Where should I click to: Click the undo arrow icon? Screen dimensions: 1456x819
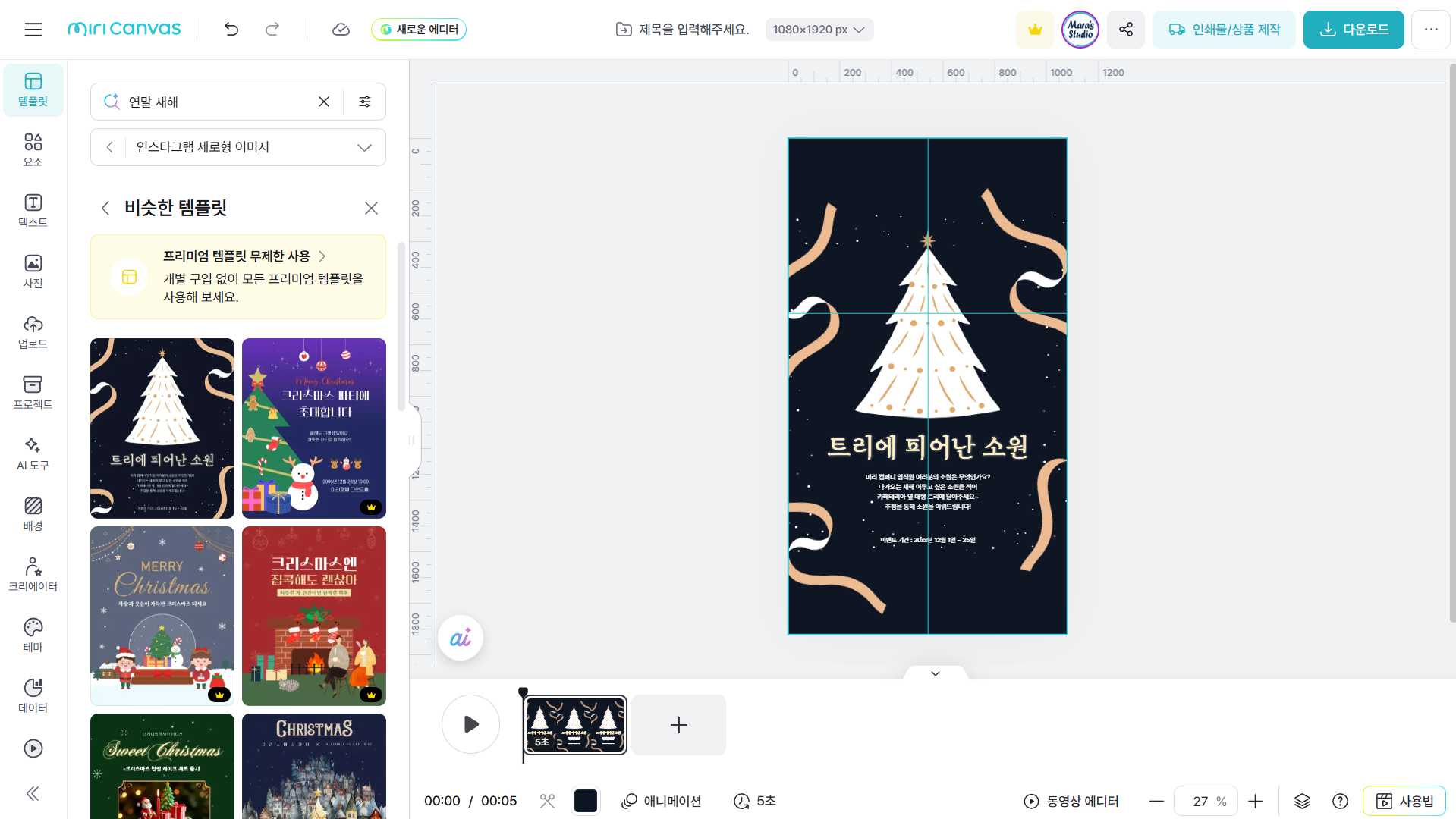[x=231, y=30]
